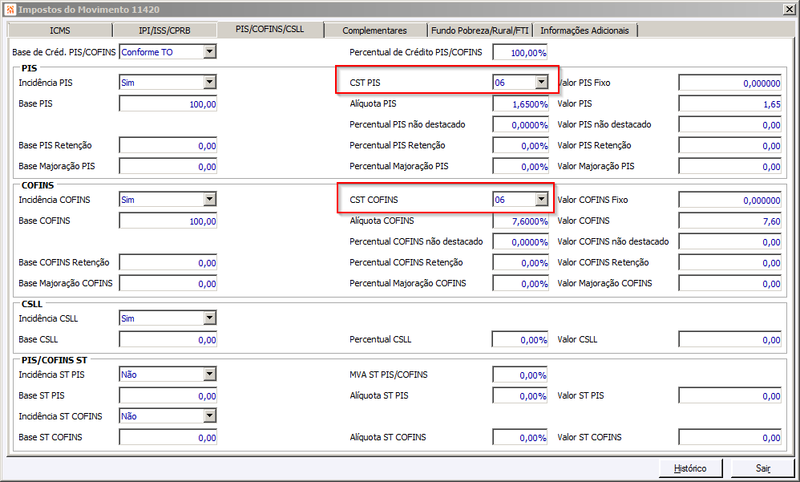Edit the Alíquota ST COFINS field
The height and width of the screenshot is (482, 800).
coord(520,438)
